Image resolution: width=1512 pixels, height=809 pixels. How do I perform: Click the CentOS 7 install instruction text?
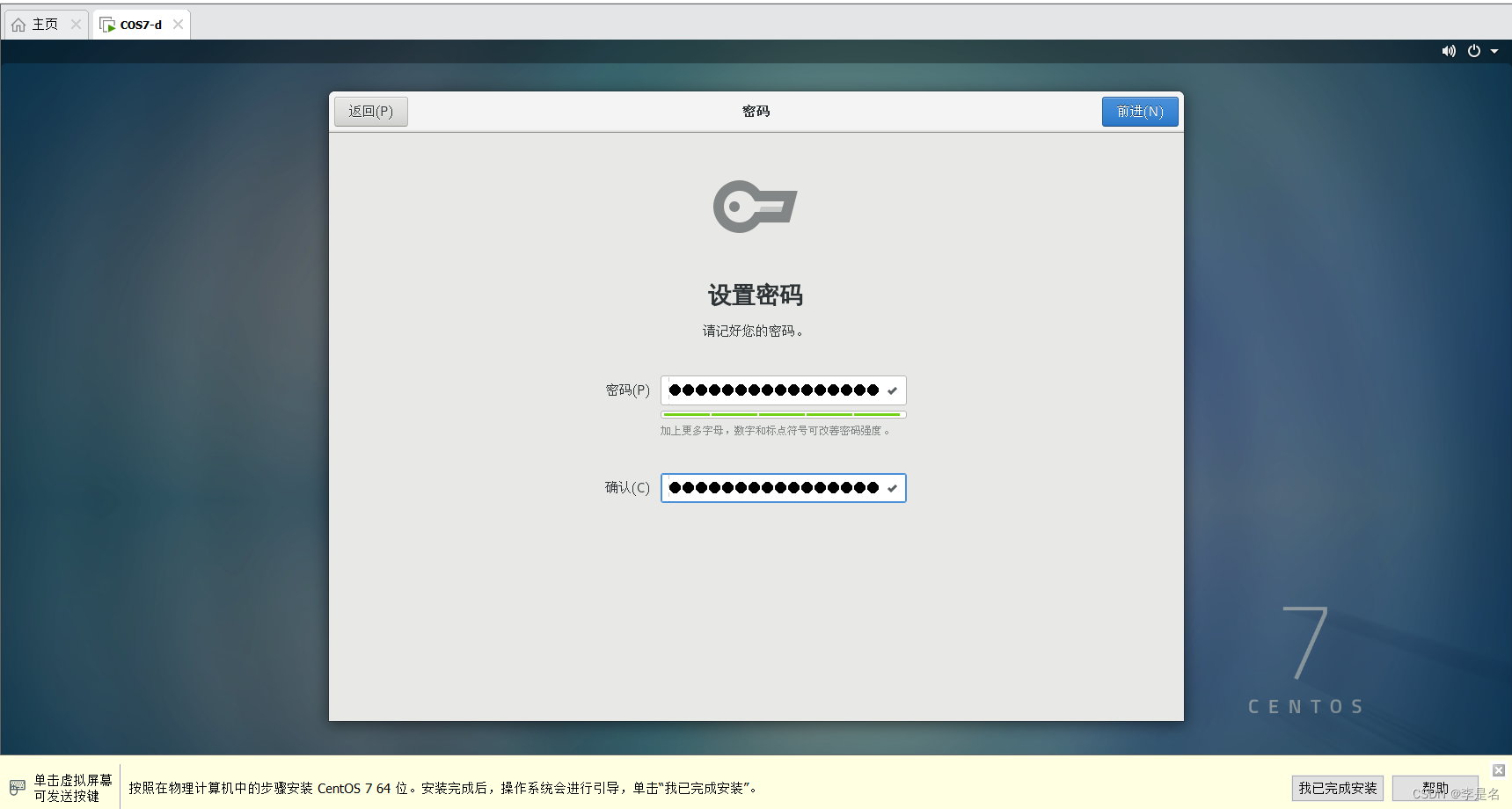pyautogui.click(x=443, y=789)
